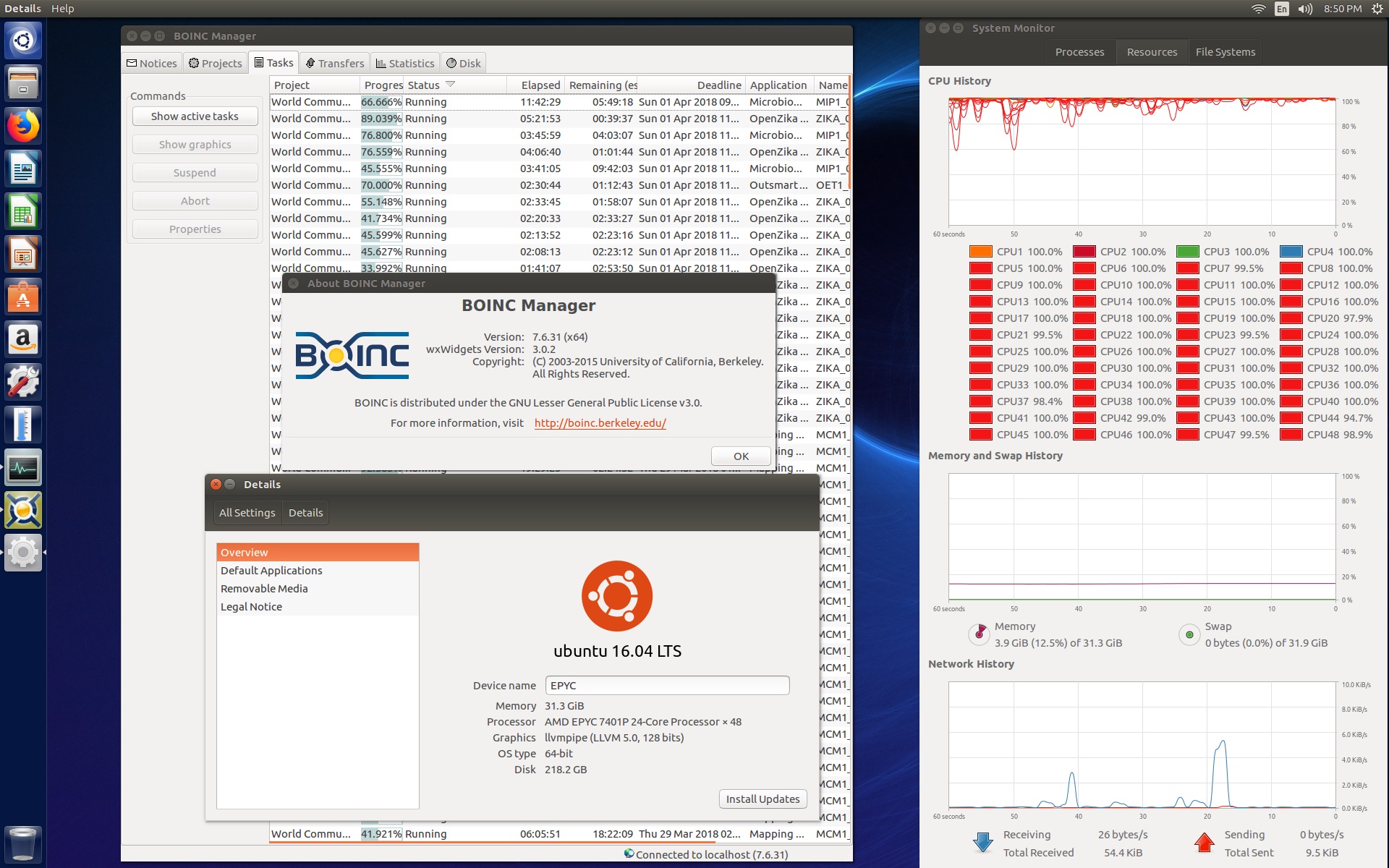Image resolution: width=1389 pixels, height=868 pixels.
Task: Click the clock showing 8:50 PM
Action: [x=1343, y=9]
